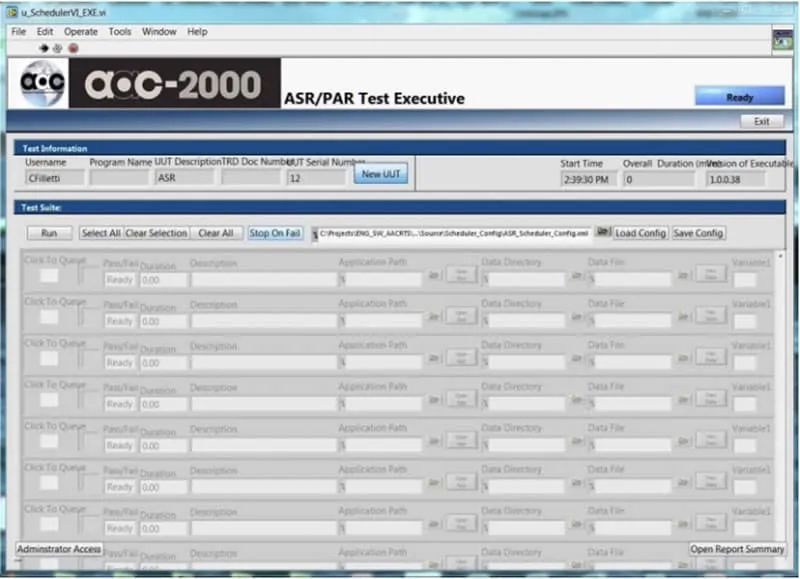Image resolution: width=800 pixels, height=579 pixels.
Task: Click the Test Information section header
Action: [399, 148]
